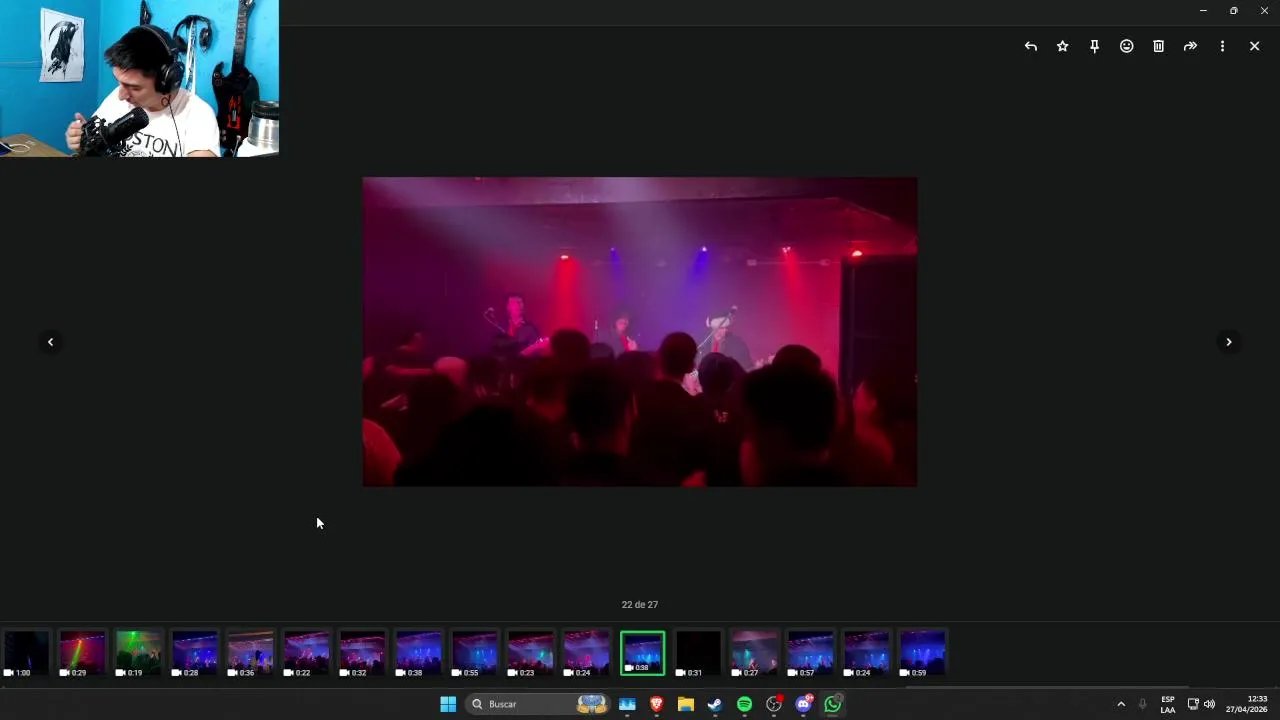Click the WhatsApp taskbar icon
1280x720 pixels.
point(833,704)
